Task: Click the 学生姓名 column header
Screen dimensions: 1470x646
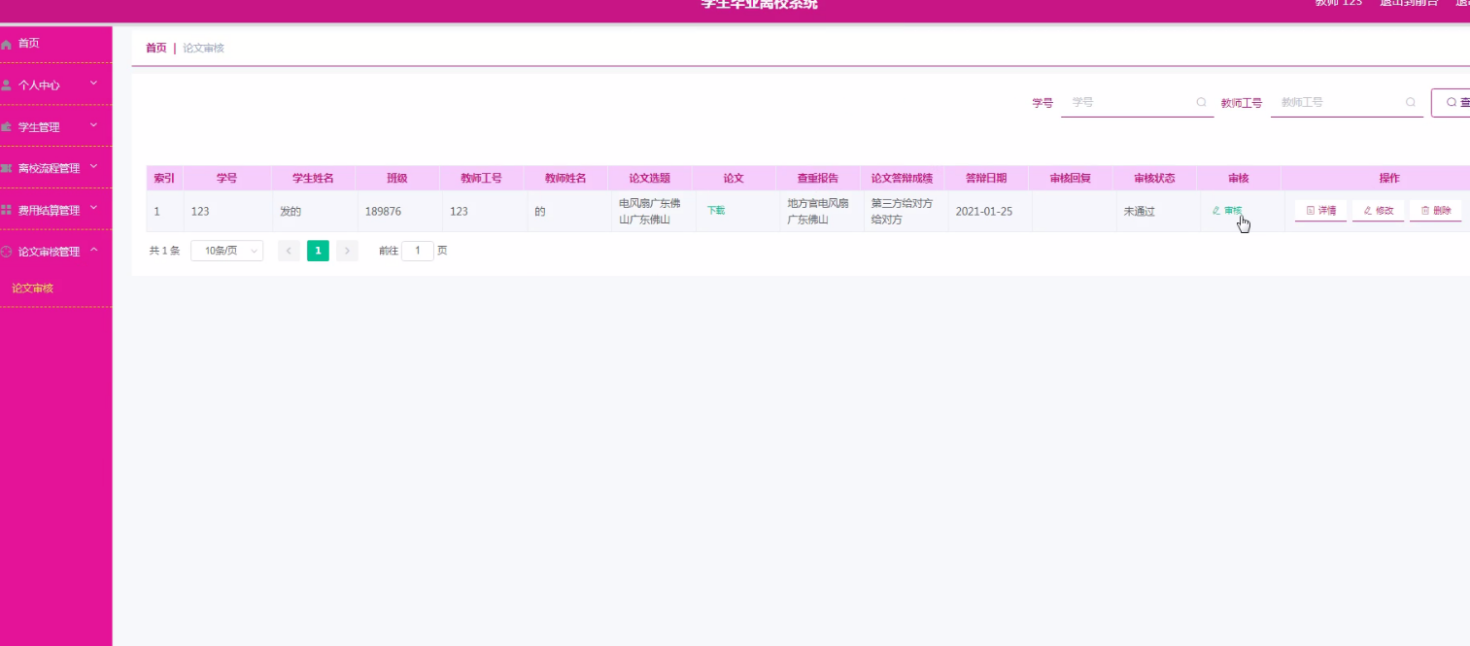Action: click(x=313, y=178)
